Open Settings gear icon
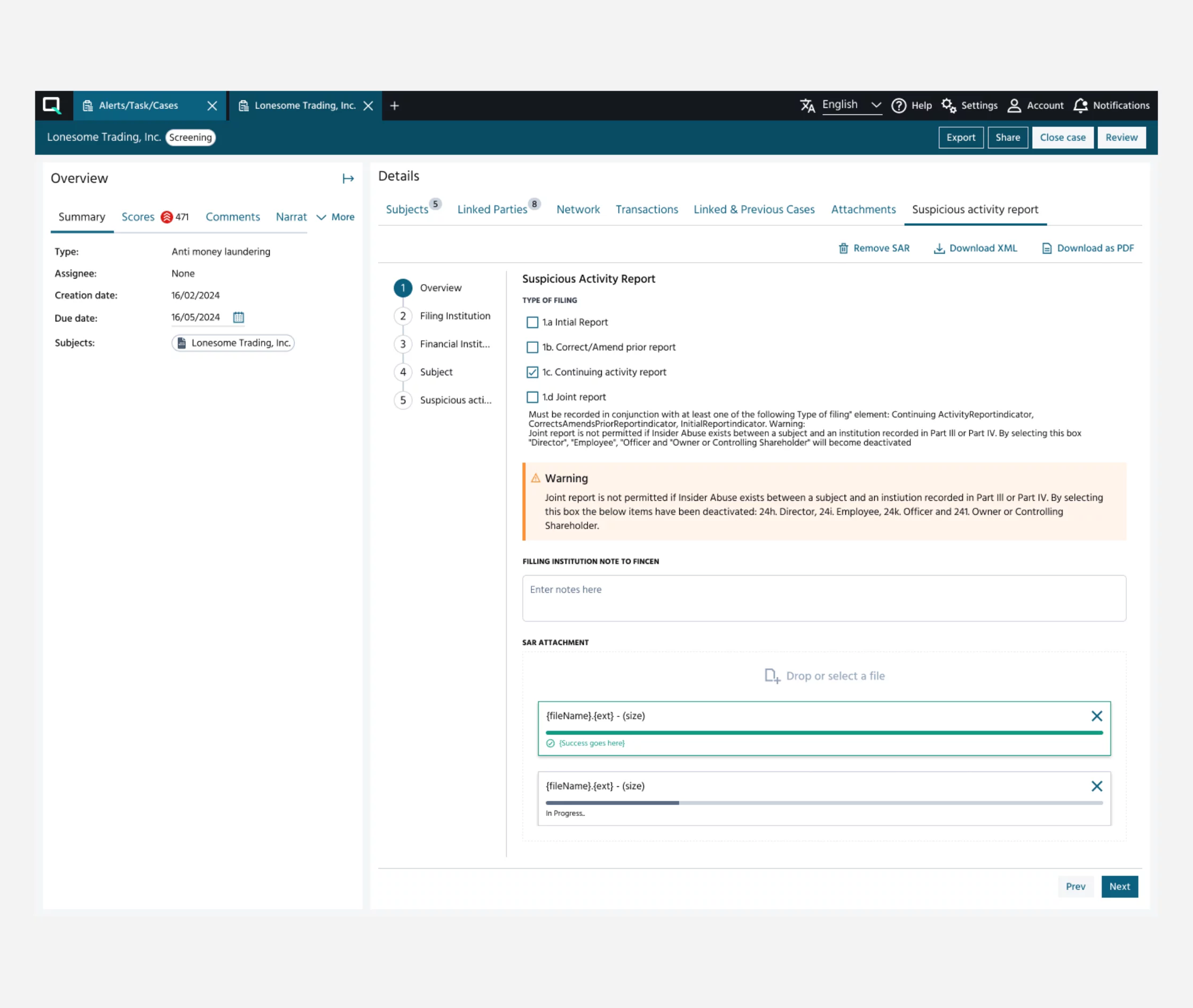The height and width of the screenshot is (1008, 1193). pyautogui.click(x=948, y=106)
